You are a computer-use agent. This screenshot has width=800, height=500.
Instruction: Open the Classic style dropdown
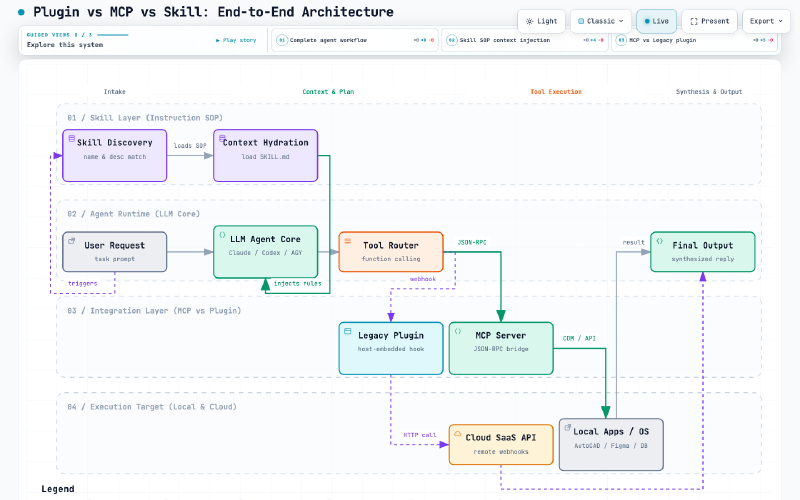tap(601, 21)
